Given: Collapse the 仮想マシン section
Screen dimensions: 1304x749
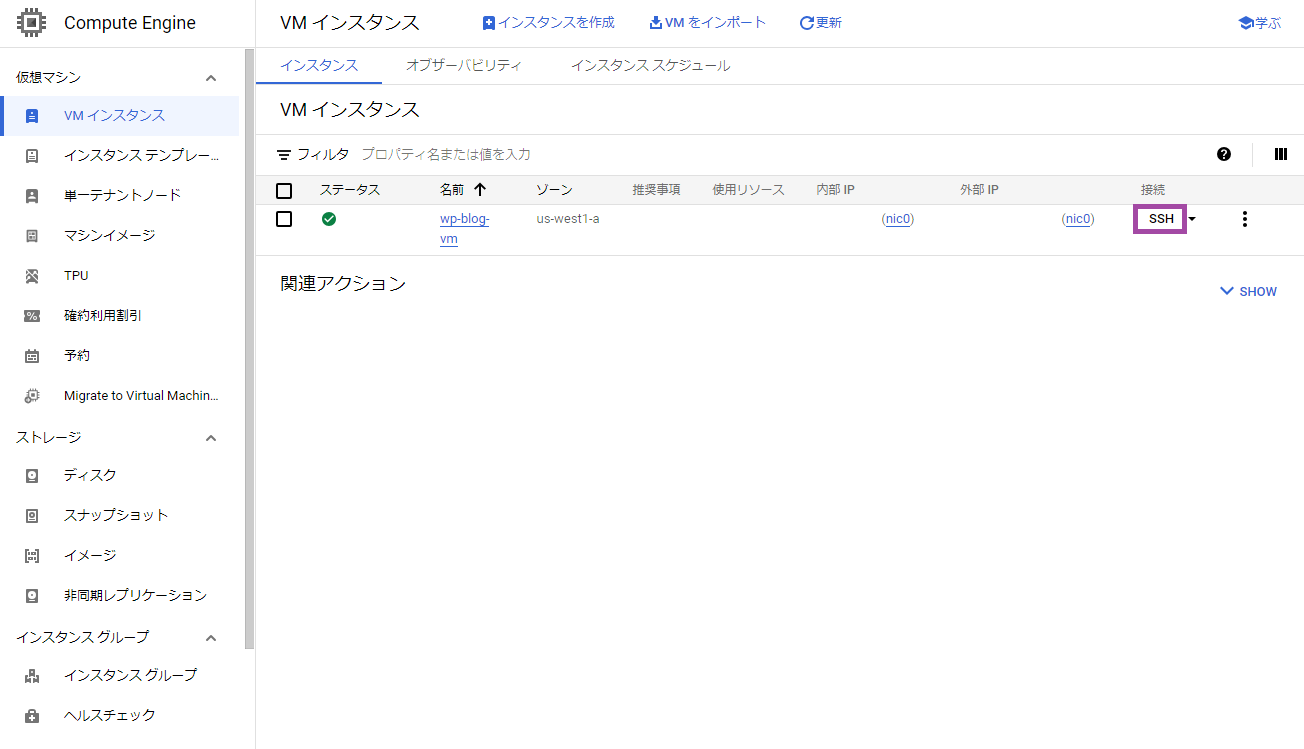Looking at the screenshot, I should (x=211, y=78).
